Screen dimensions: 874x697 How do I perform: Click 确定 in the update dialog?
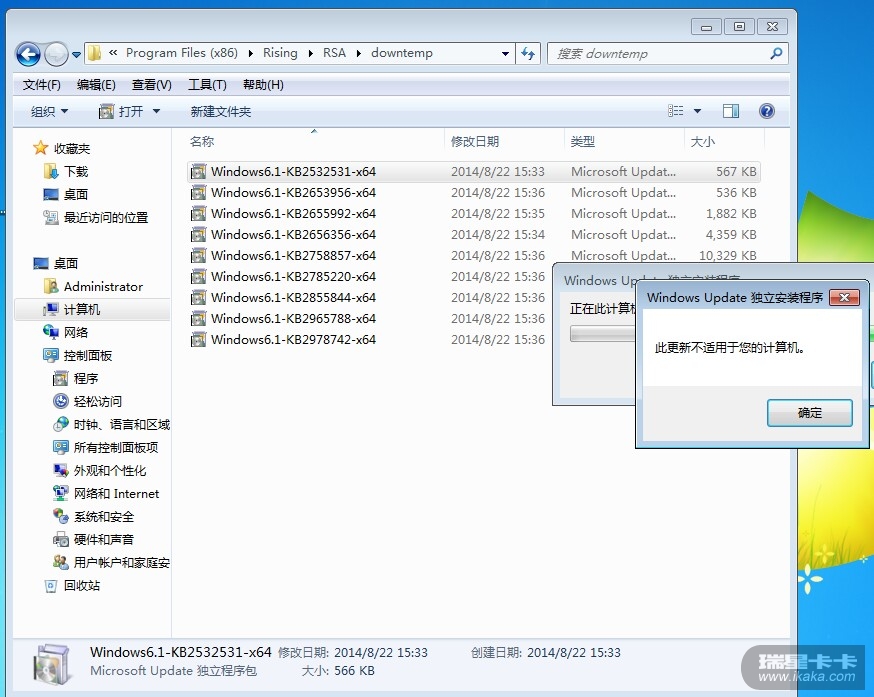tap(809, 413)
